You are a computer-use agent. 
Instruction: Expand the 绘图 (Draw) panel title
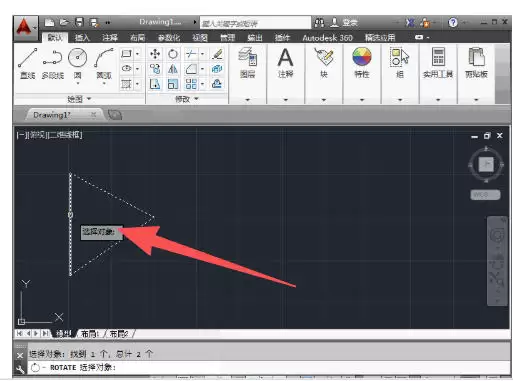pyautogui.click(x=79, y=99)
